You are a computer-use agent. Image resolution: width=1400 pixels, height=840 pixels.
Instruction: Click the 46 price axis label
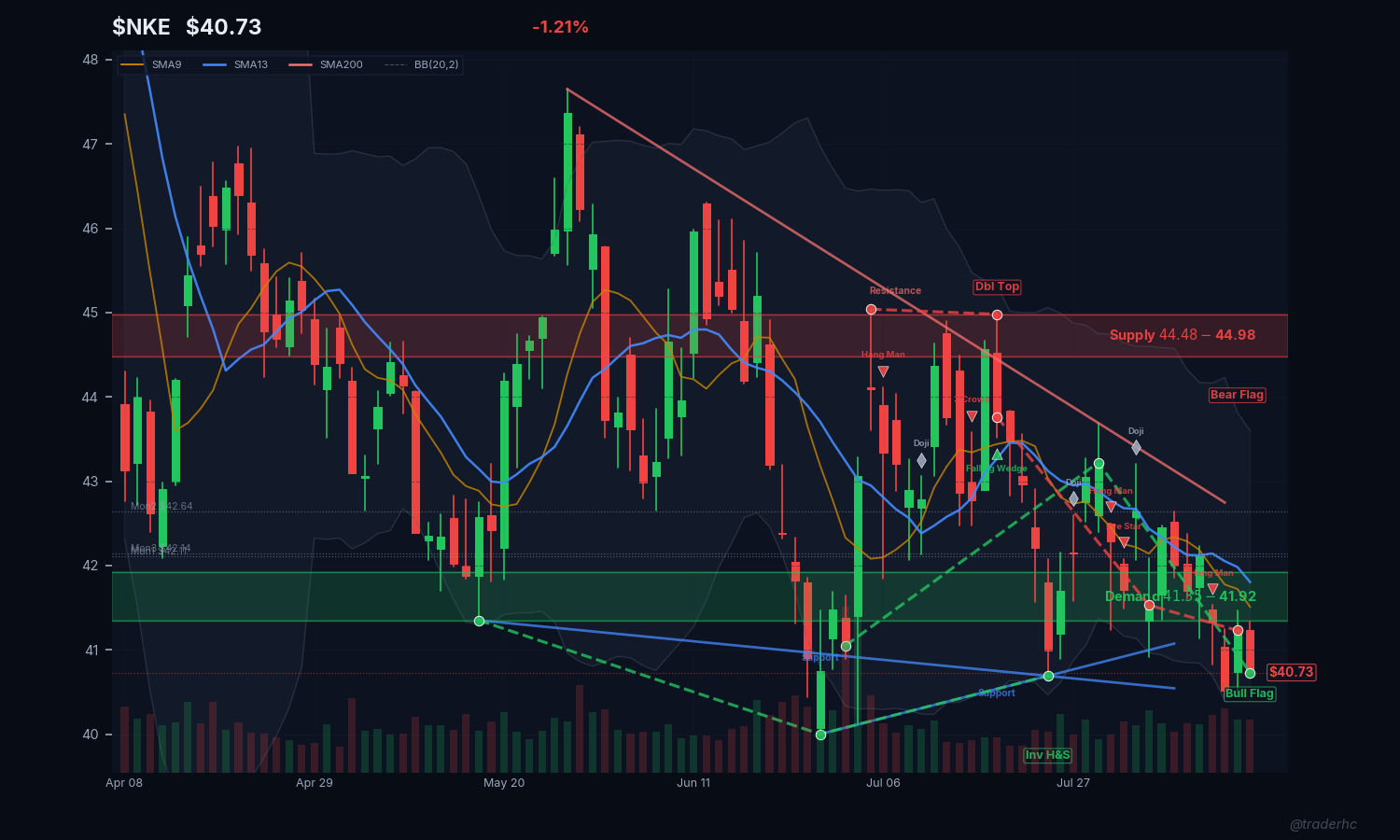[91, 229]
